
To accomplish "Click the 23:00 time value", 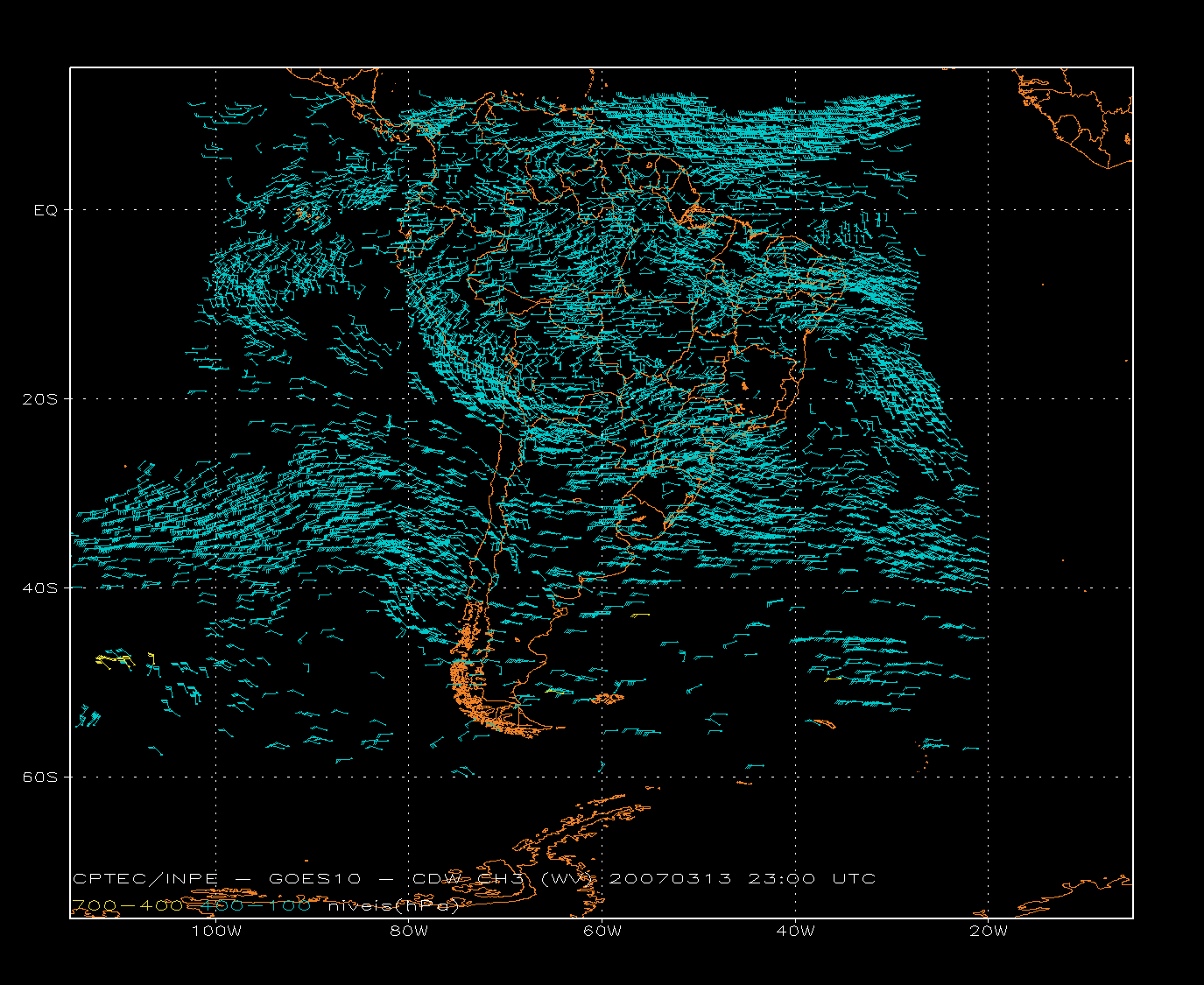I will point(782,878).
